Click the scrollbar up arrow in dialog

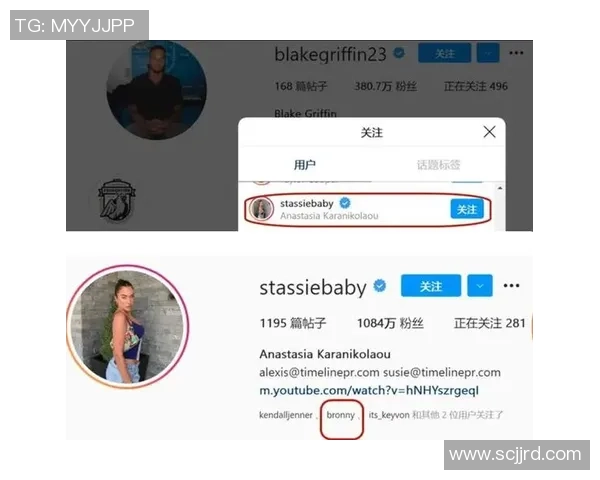500,188
